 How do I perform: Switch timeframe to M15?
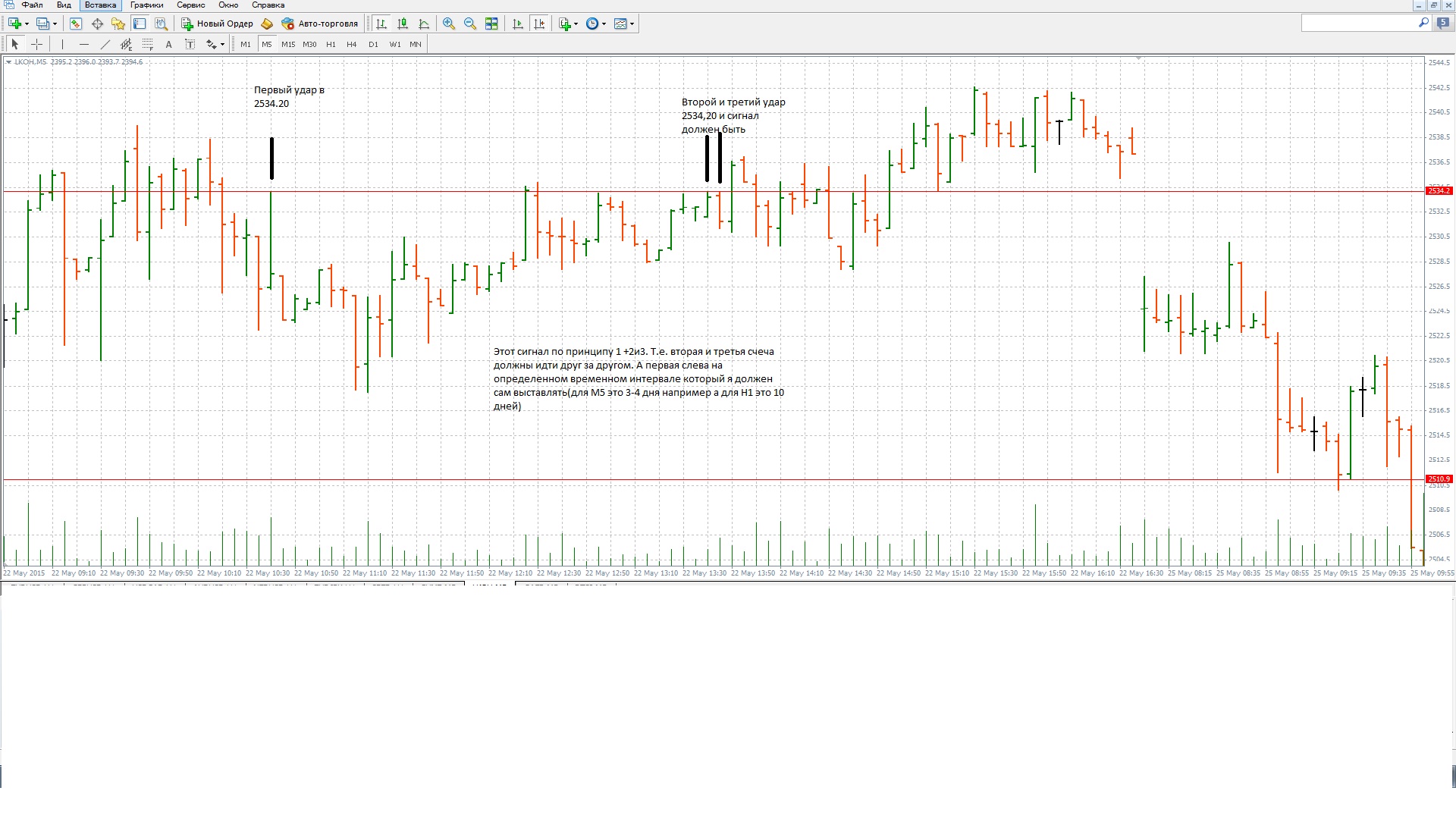[288, 44]
